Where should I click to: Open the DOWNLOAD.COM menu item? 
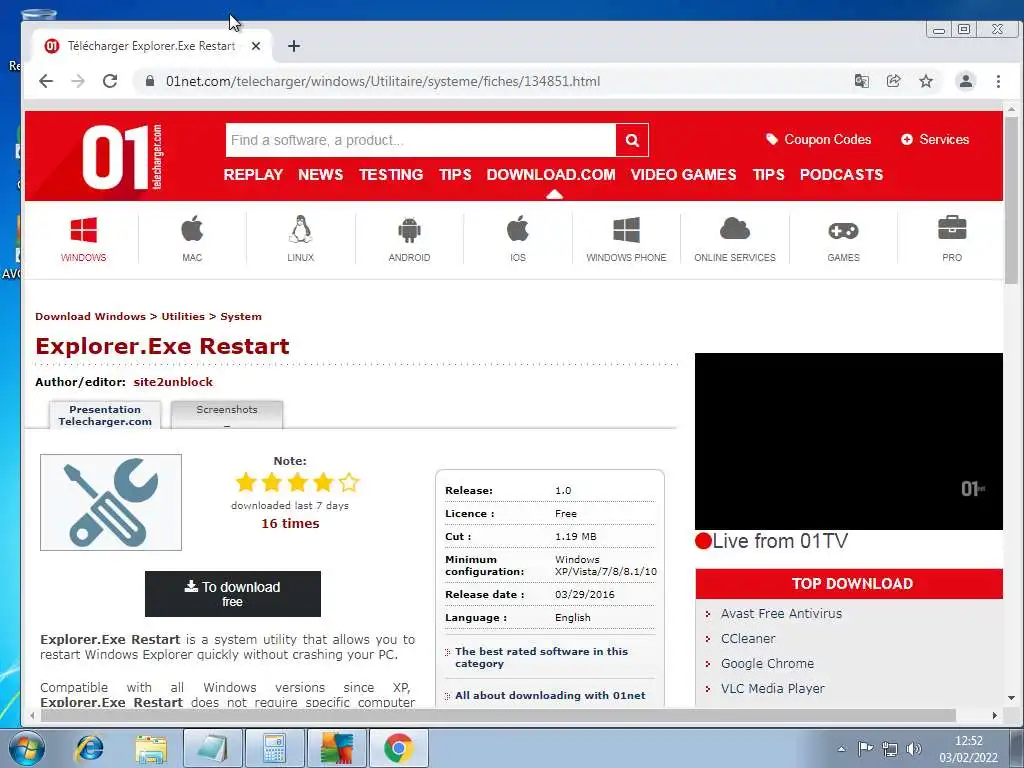click(x=551, y=174)
